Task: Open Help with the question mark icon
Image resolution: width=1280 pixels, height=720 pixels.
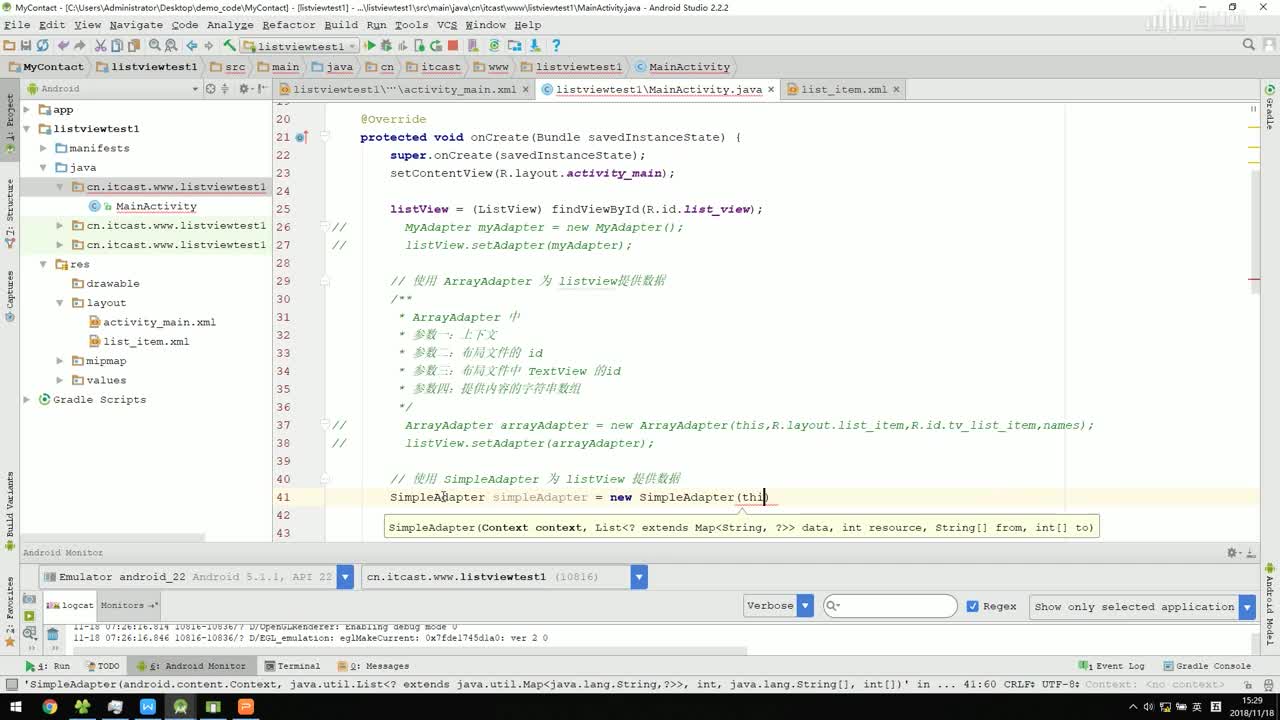Action: pyautogui.click(x=556, y=45)
